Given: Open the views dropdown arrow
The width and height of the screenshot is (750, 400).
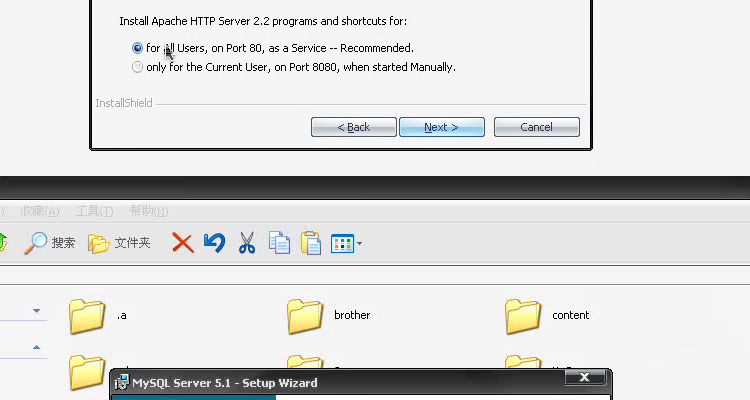Looking at the screenshot, I should coord(359,244).
